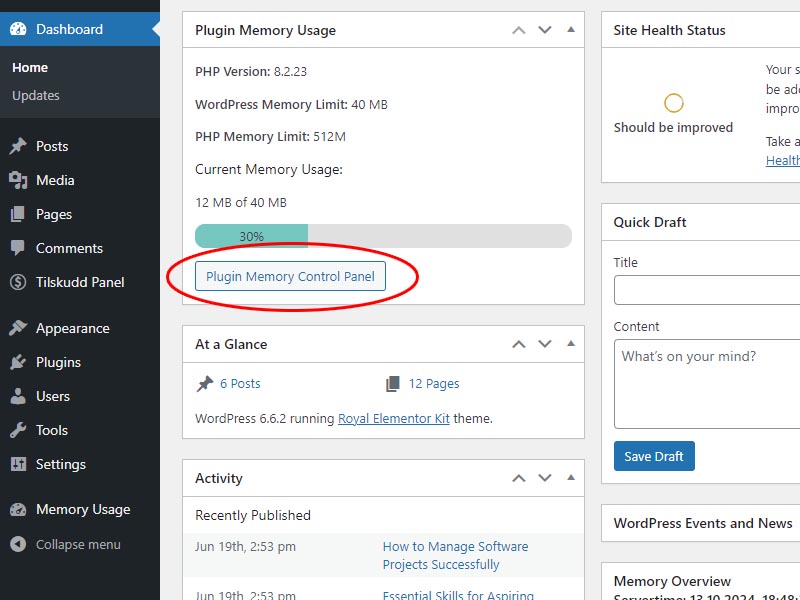
Task: Move Activity widget down
Action: point(545,478)
